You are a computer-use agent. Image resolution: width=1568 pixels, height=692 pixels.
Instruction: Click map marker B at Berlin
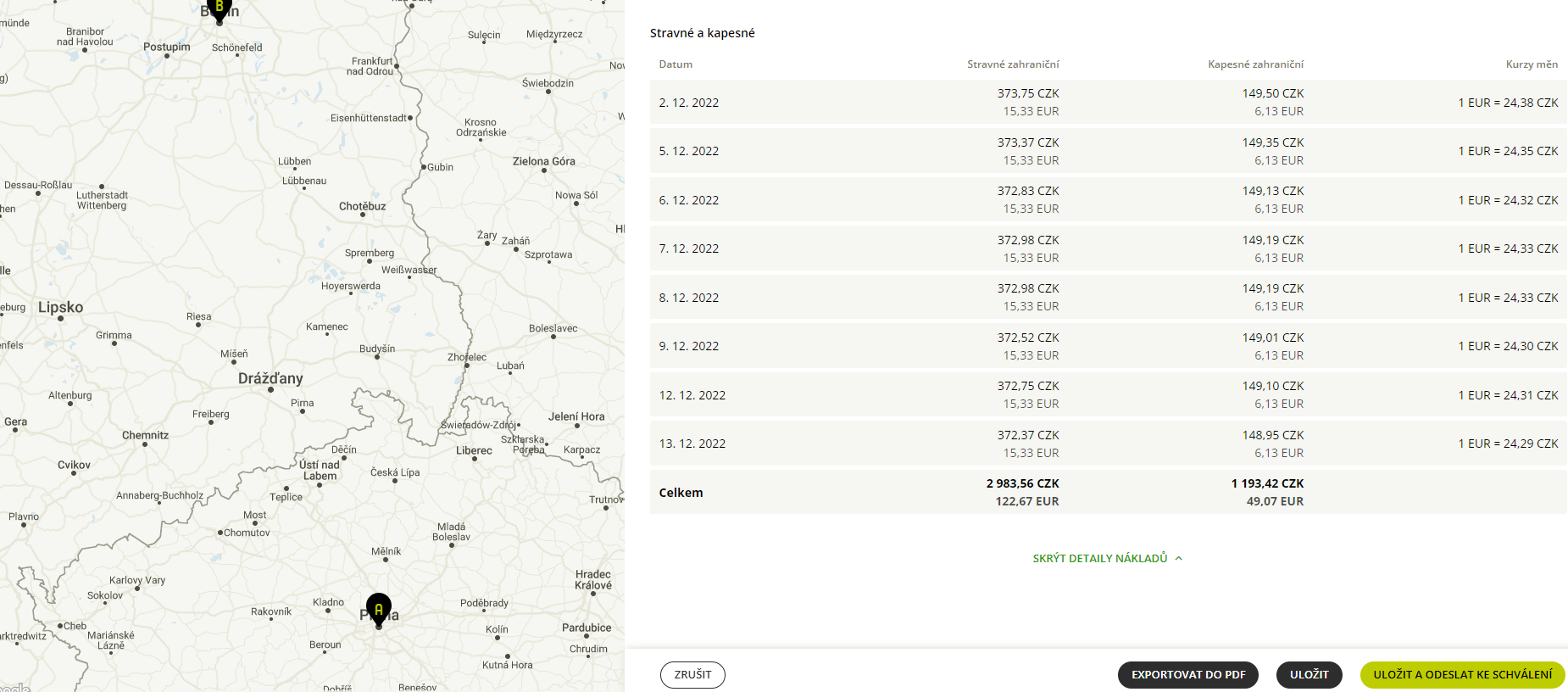click(220, 10)
